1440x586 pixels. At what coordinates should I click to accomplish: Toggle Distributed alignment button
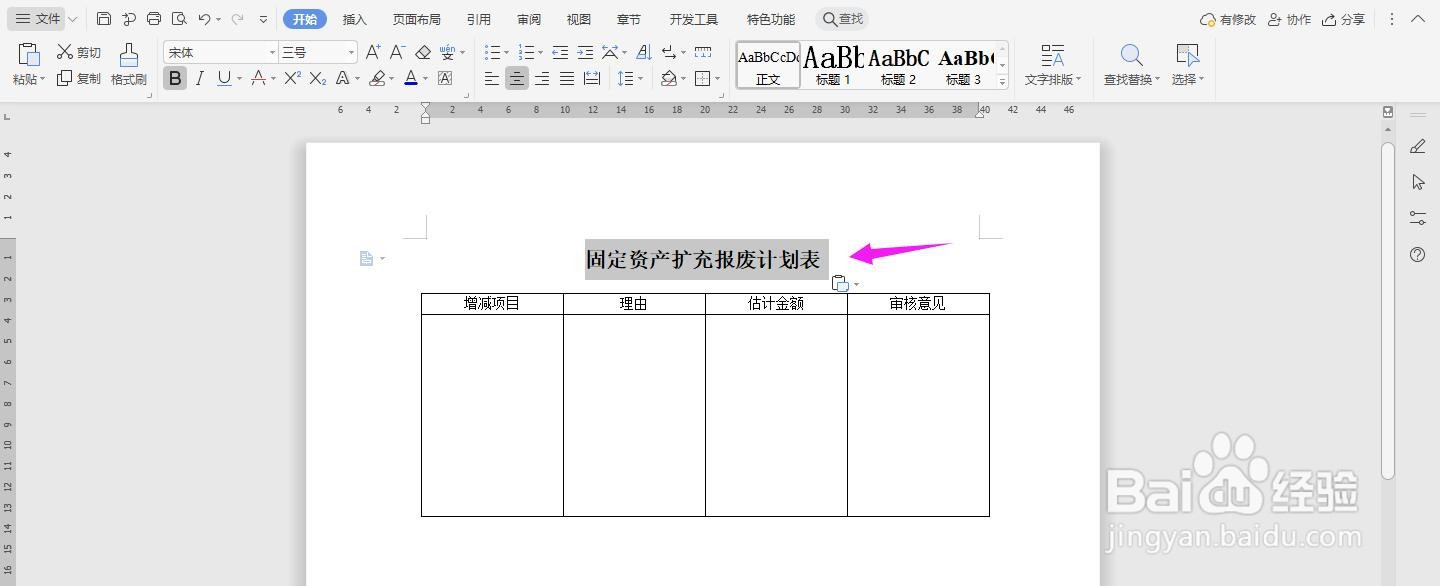[592, 78]
